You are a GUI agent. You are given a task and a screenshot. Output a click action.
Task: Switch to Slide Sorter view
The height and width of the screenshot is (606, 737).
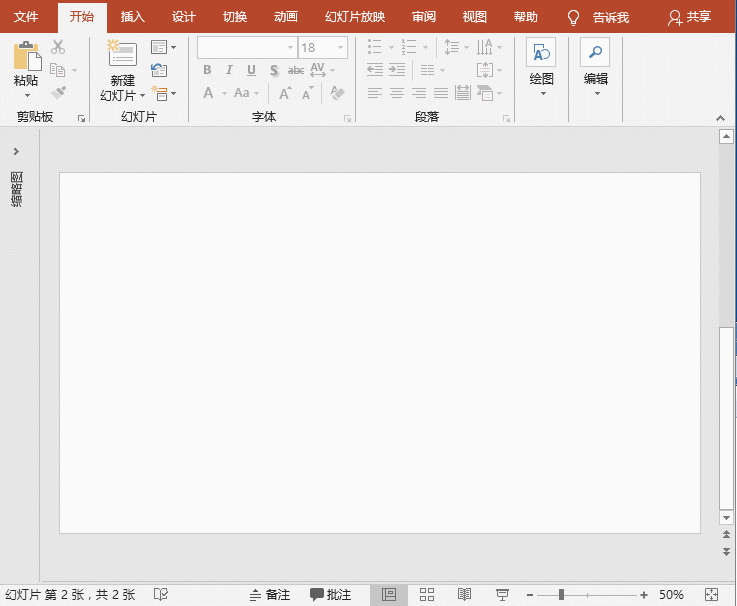427,595
